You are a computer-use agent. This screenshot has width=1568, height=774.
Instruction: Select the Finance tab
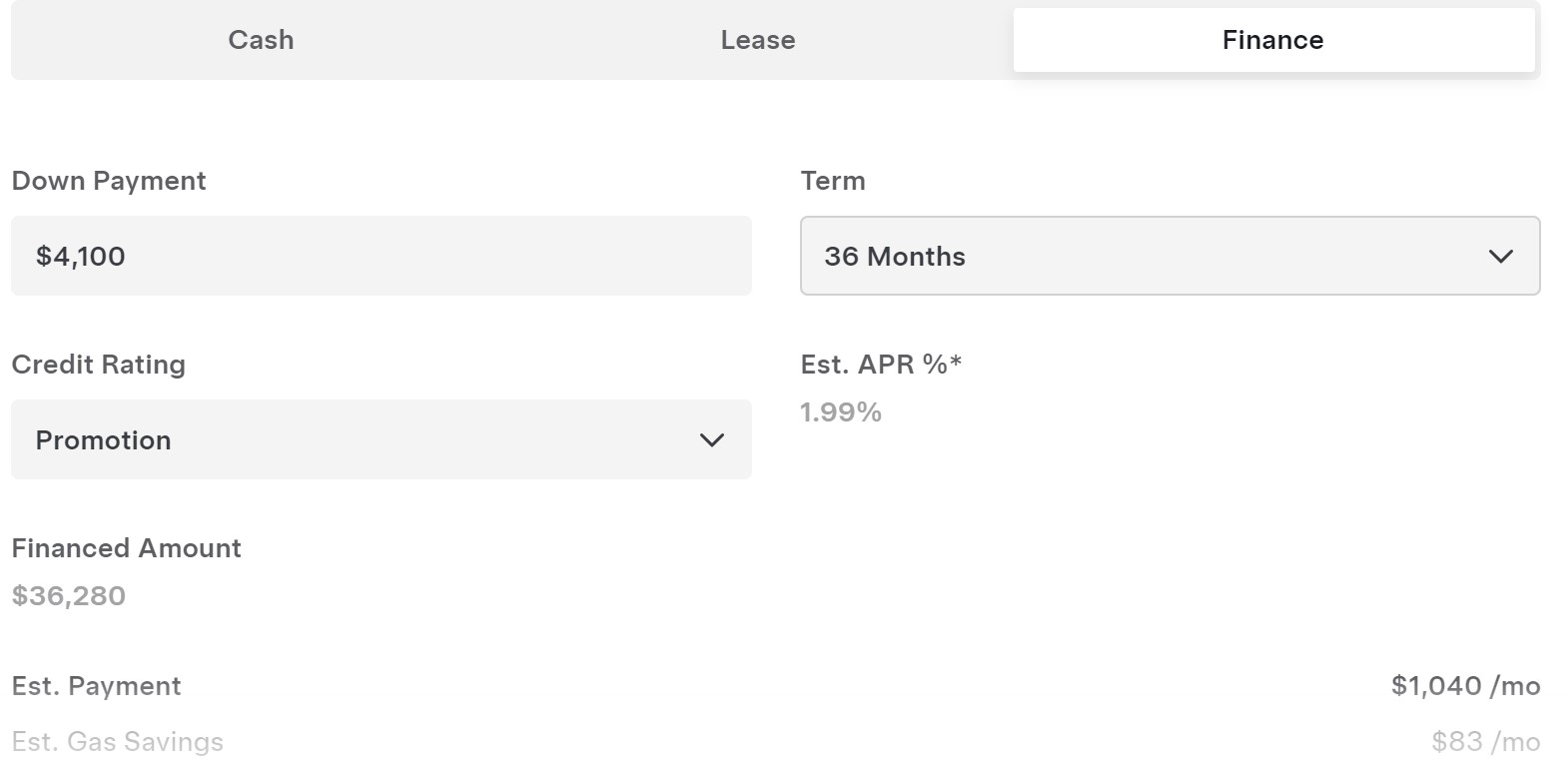tap(1273, 40)
